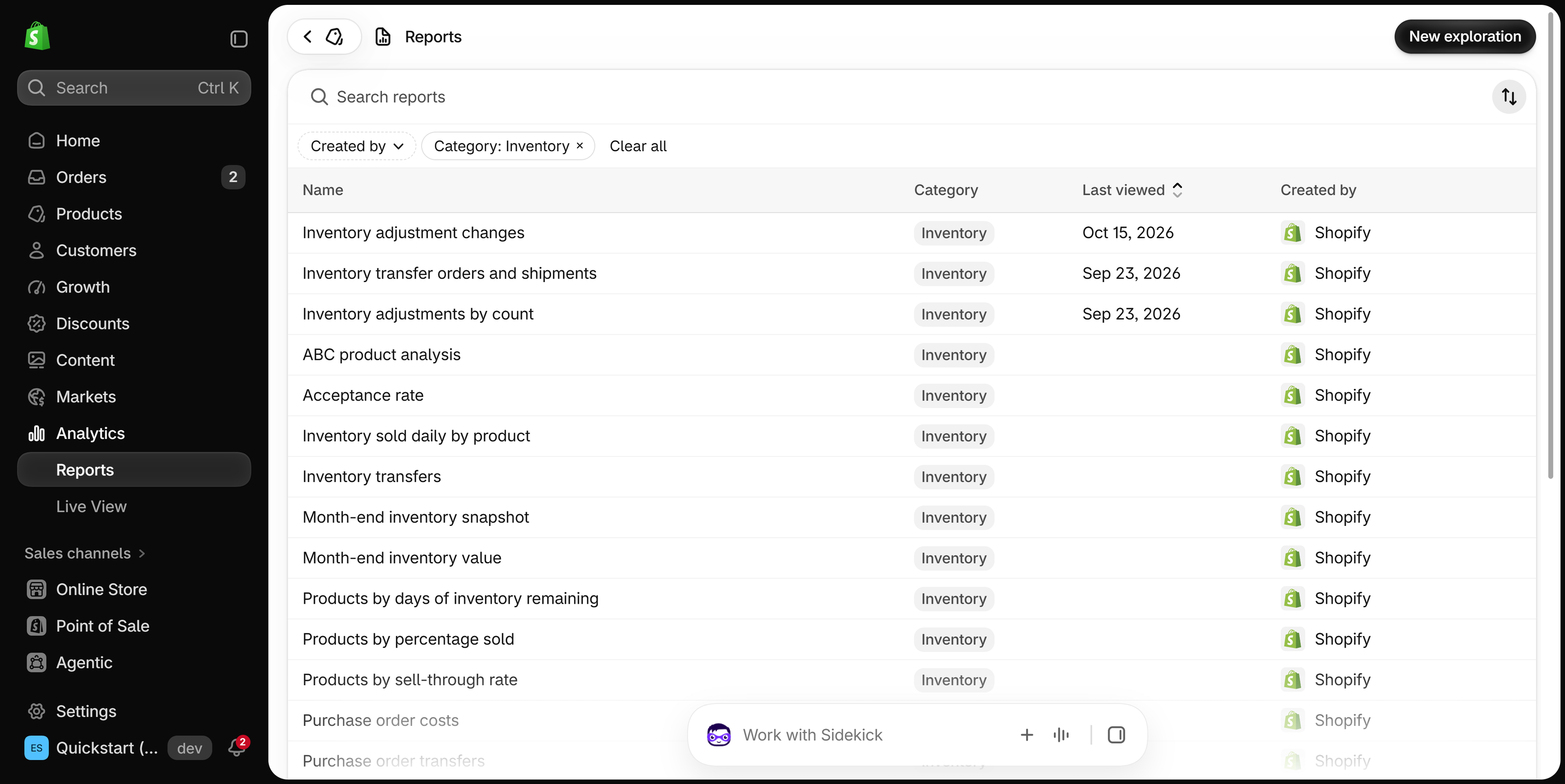Click New exploration button
The image size is (1565, 784).
tap(1465, 37)
